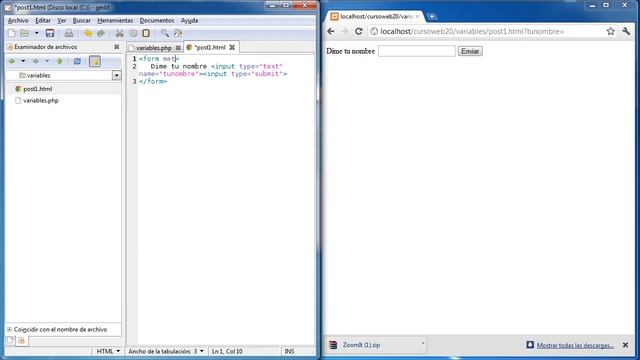Create a new document in gedit toolbar

11,33
